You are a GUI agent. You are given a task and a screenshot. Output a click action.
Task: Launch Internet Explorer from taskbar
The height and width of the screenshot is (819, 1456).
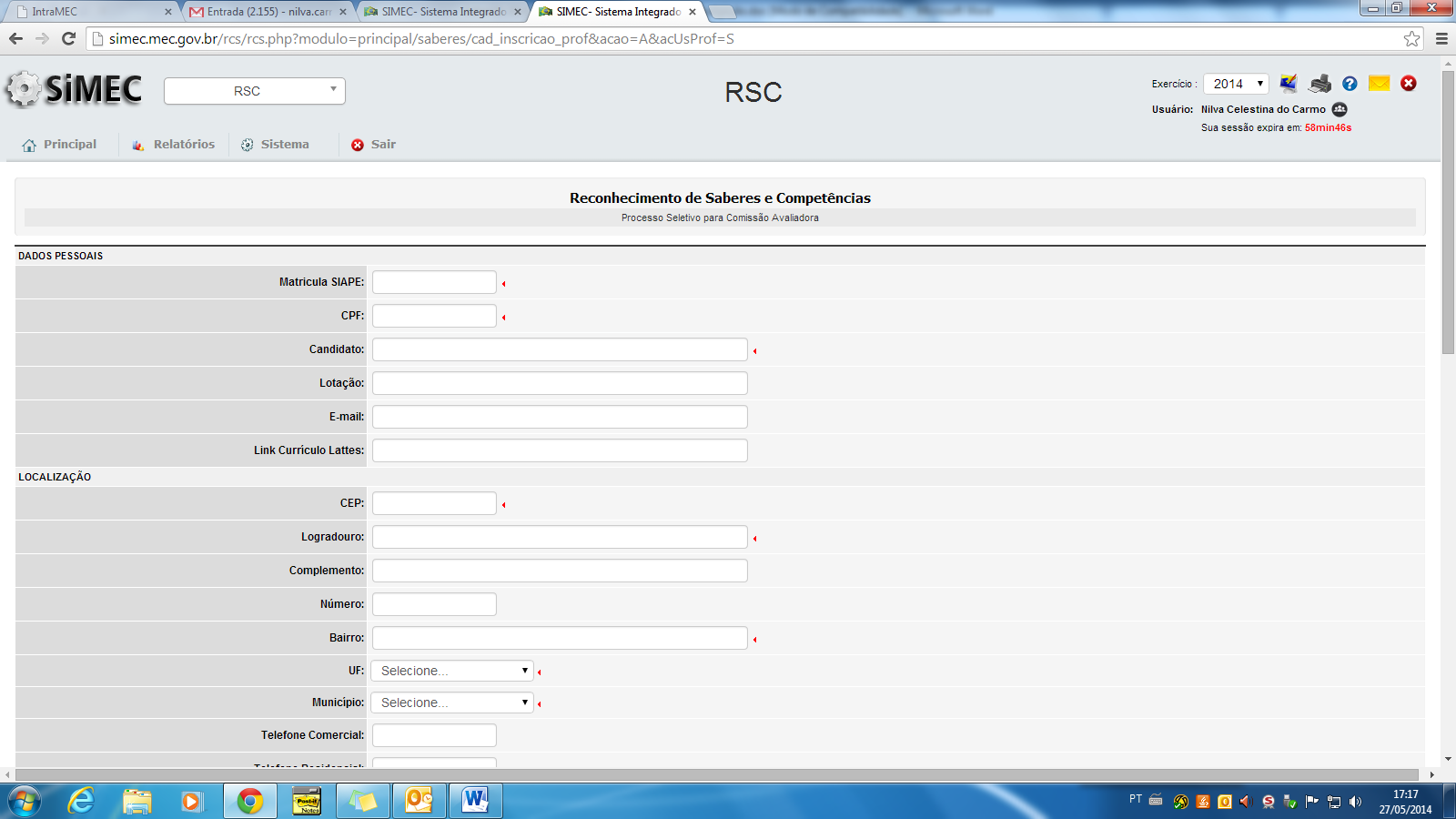82,801
